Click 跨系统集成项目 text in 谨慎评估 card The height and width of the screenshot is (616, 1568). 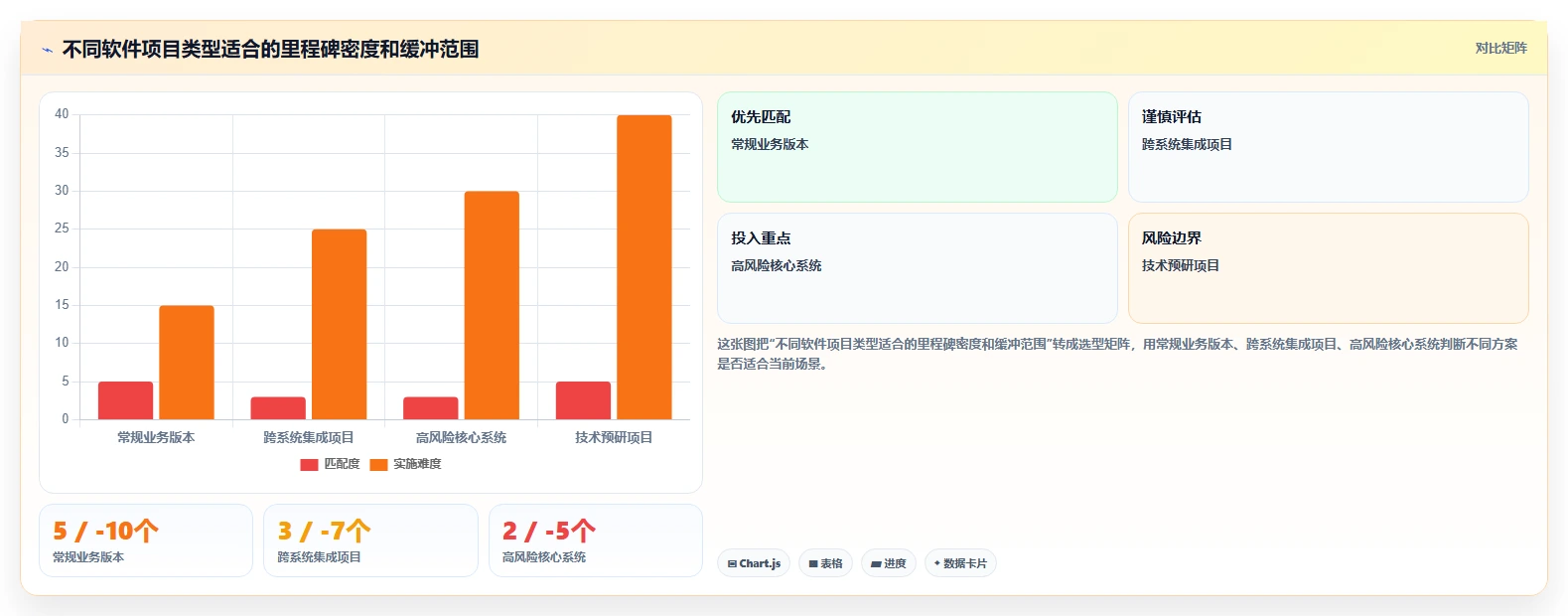click(1187, 144)
